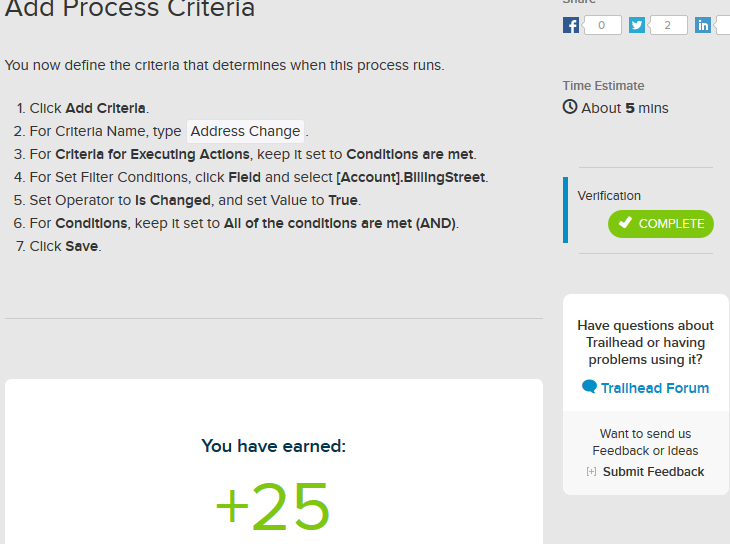730x544 pixels.
Task: Click the 'Add Criteria' text in step one
Action: tap(106, 108)
